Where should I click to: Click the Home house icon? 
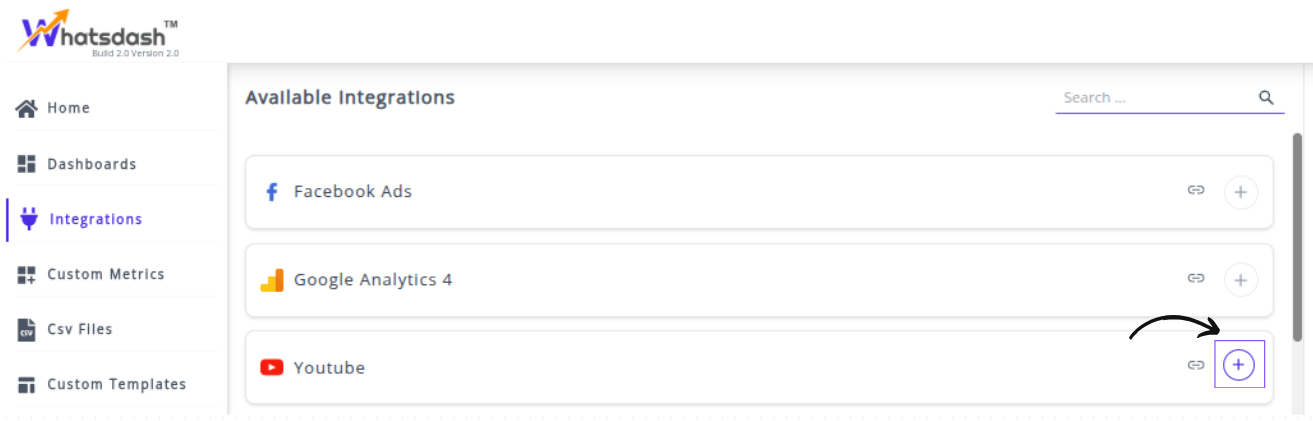pos(27,108)
